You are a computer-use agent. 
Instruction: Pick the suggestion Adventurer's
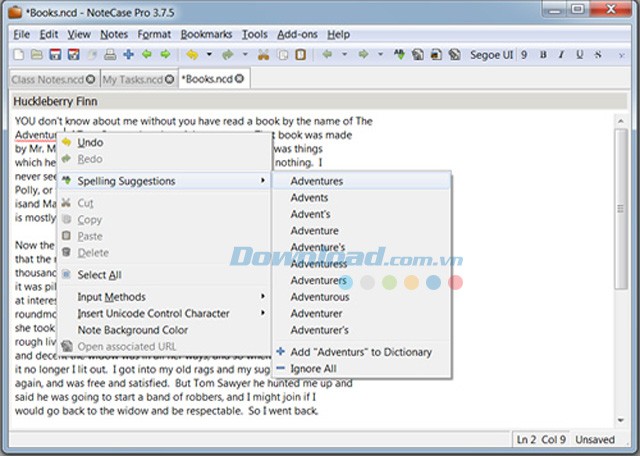[362, 330]
